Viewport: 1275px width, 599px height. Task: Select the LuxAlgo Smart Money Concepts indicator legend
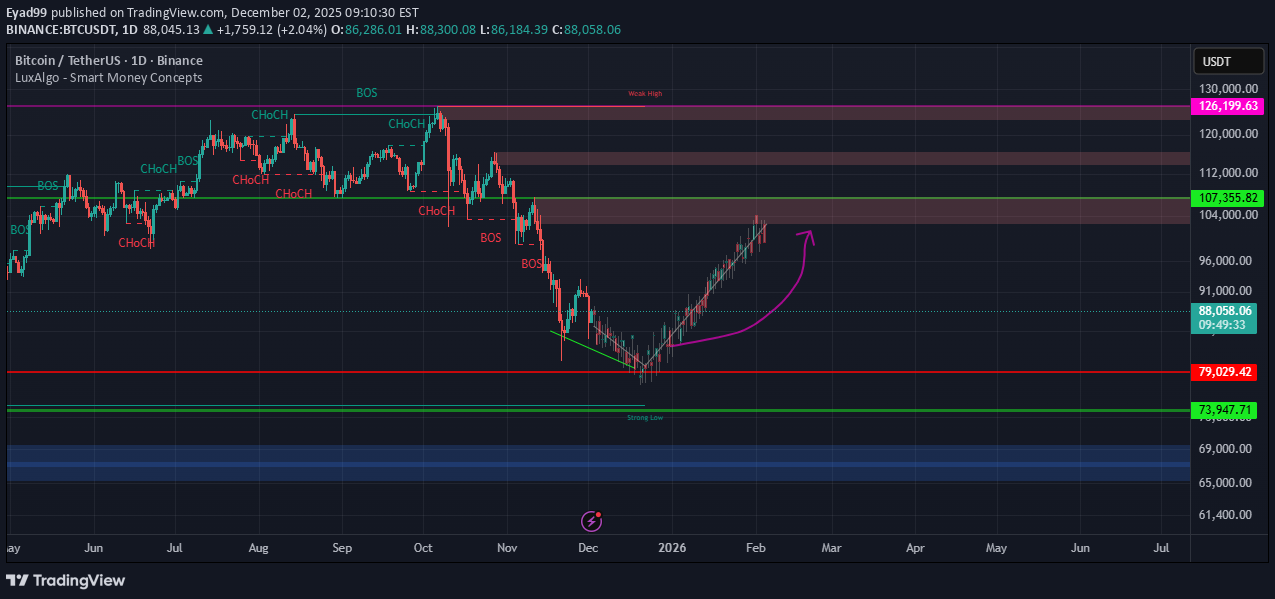108,77
